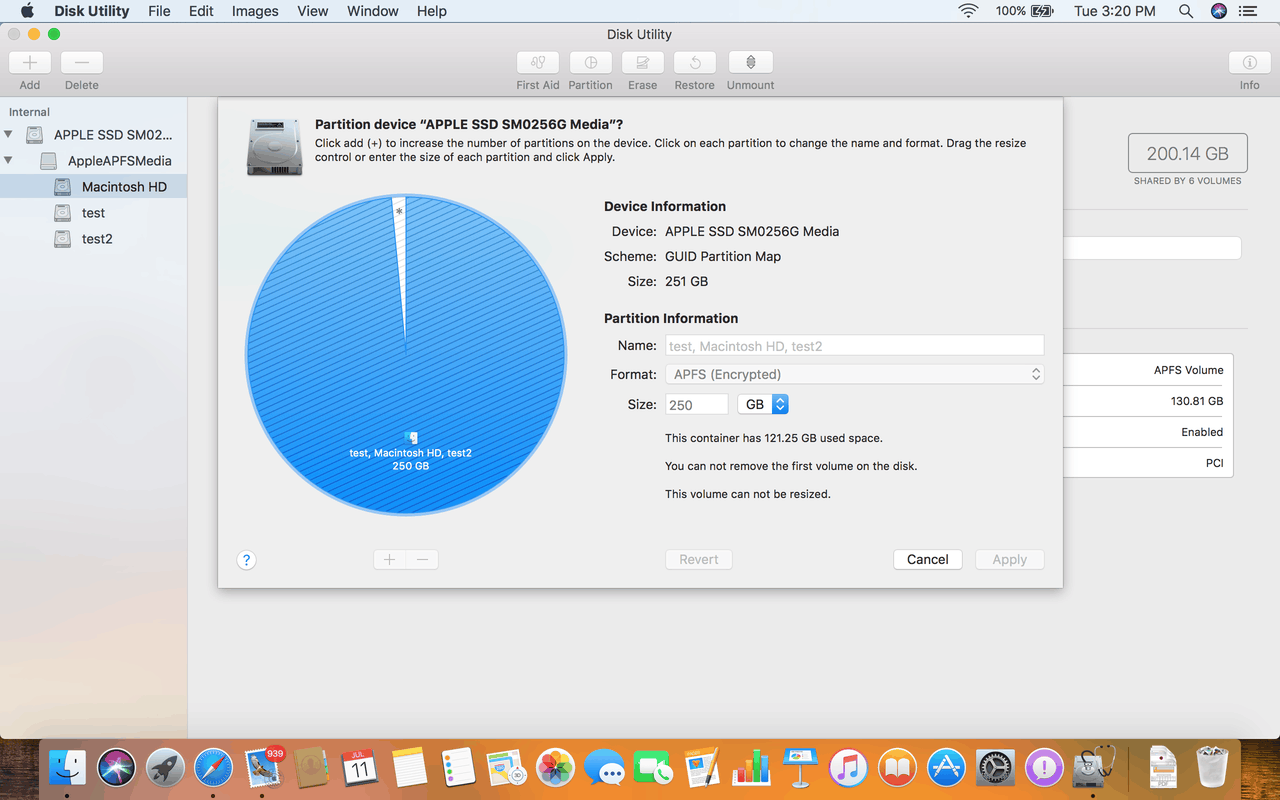Open Launchpad in the Dock
The image size is (1280, 800).
166,768
